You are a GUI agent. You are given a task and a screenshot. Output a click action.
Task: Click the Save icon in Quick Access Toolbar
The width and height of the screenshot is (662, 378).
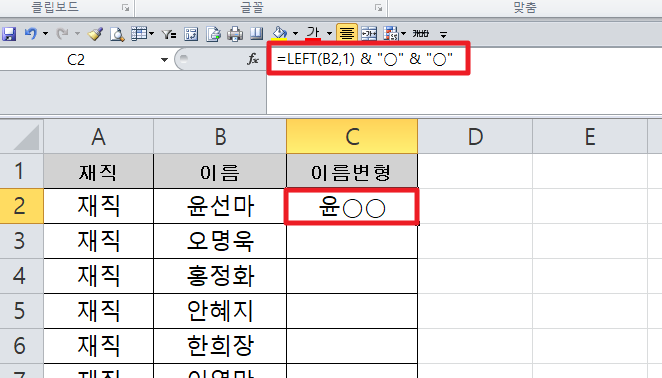[8, 34]
